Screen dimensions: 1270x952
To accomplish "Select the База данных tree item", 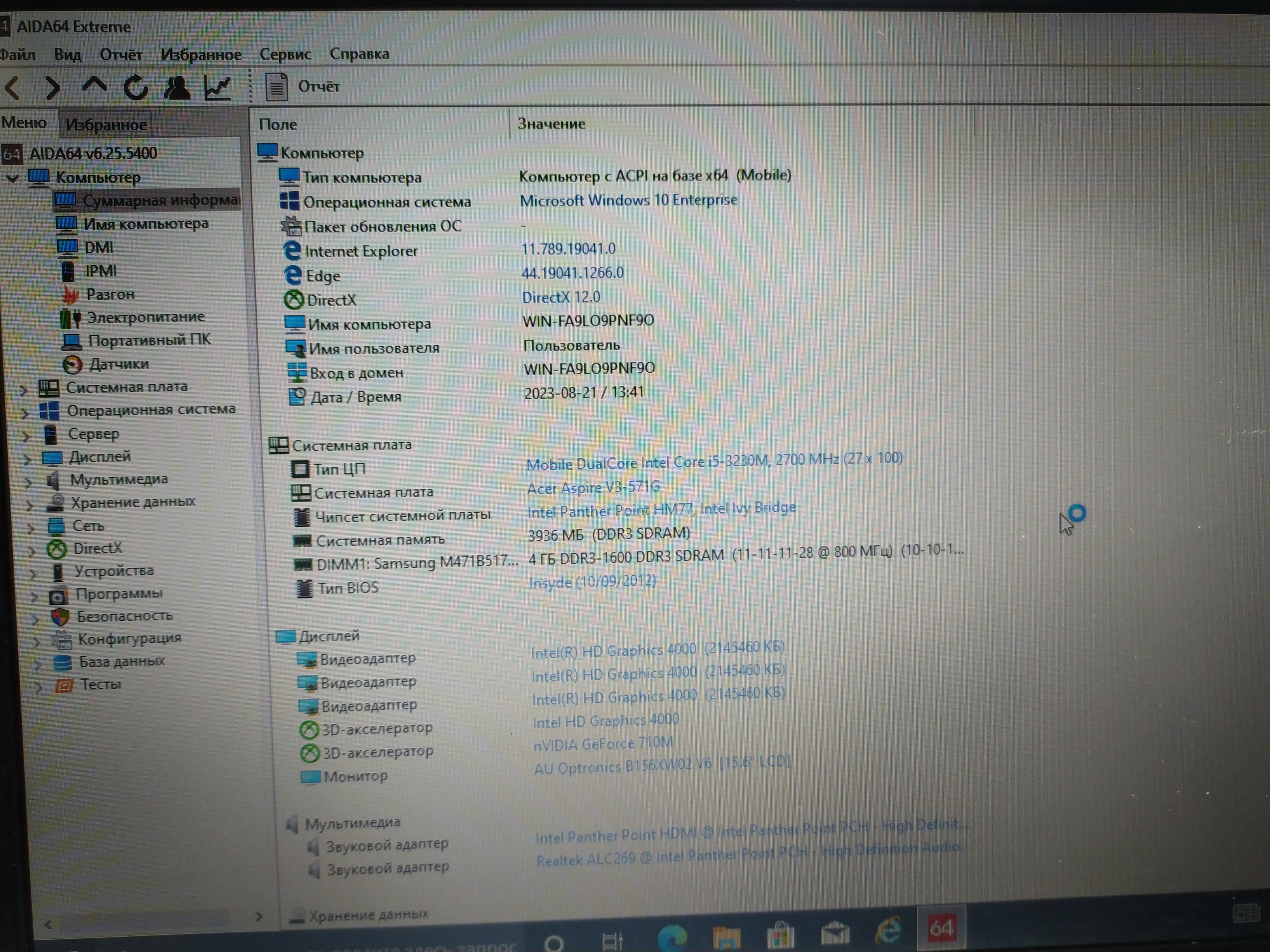I will click(x=109, y=662).
